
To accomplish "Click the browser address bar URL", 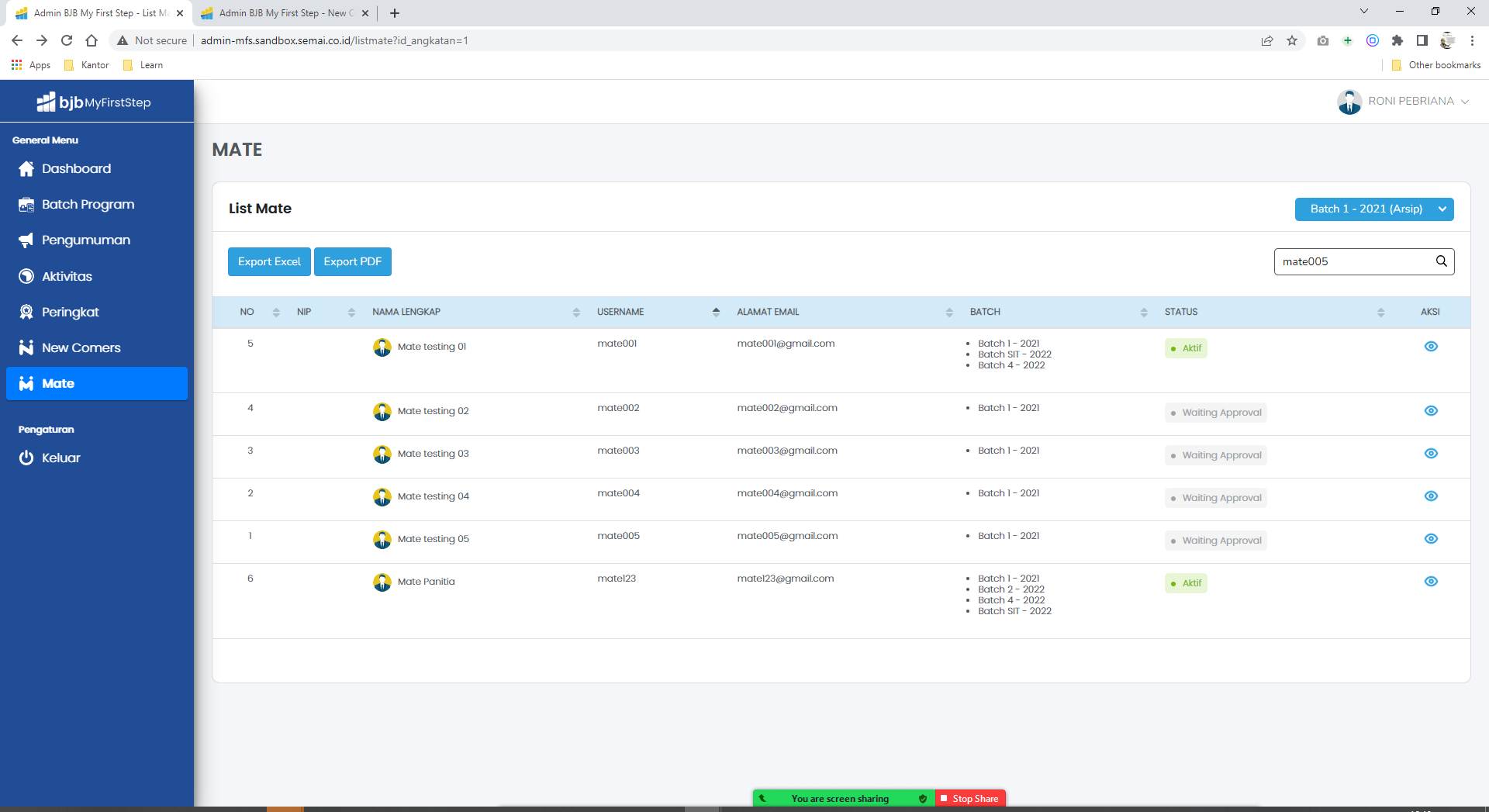I will click(334, 40).
